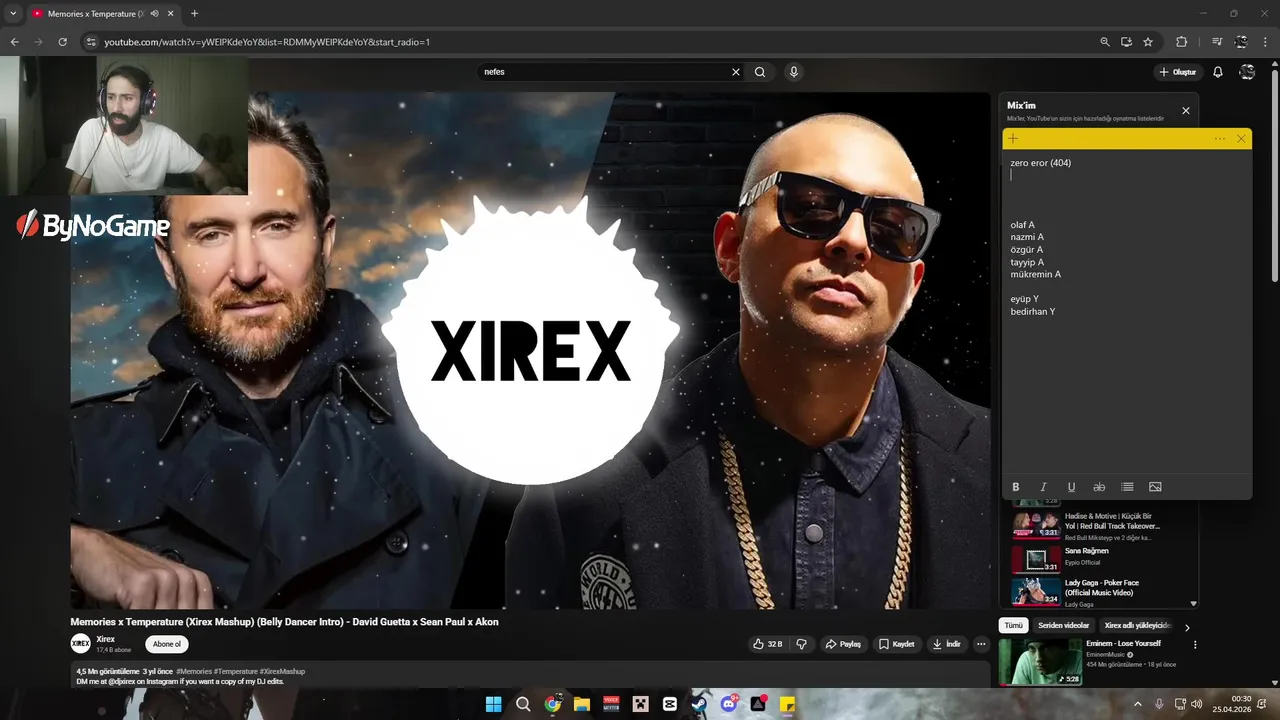
Task: Open the Oluştur create button
Action: pos(1178,72)
